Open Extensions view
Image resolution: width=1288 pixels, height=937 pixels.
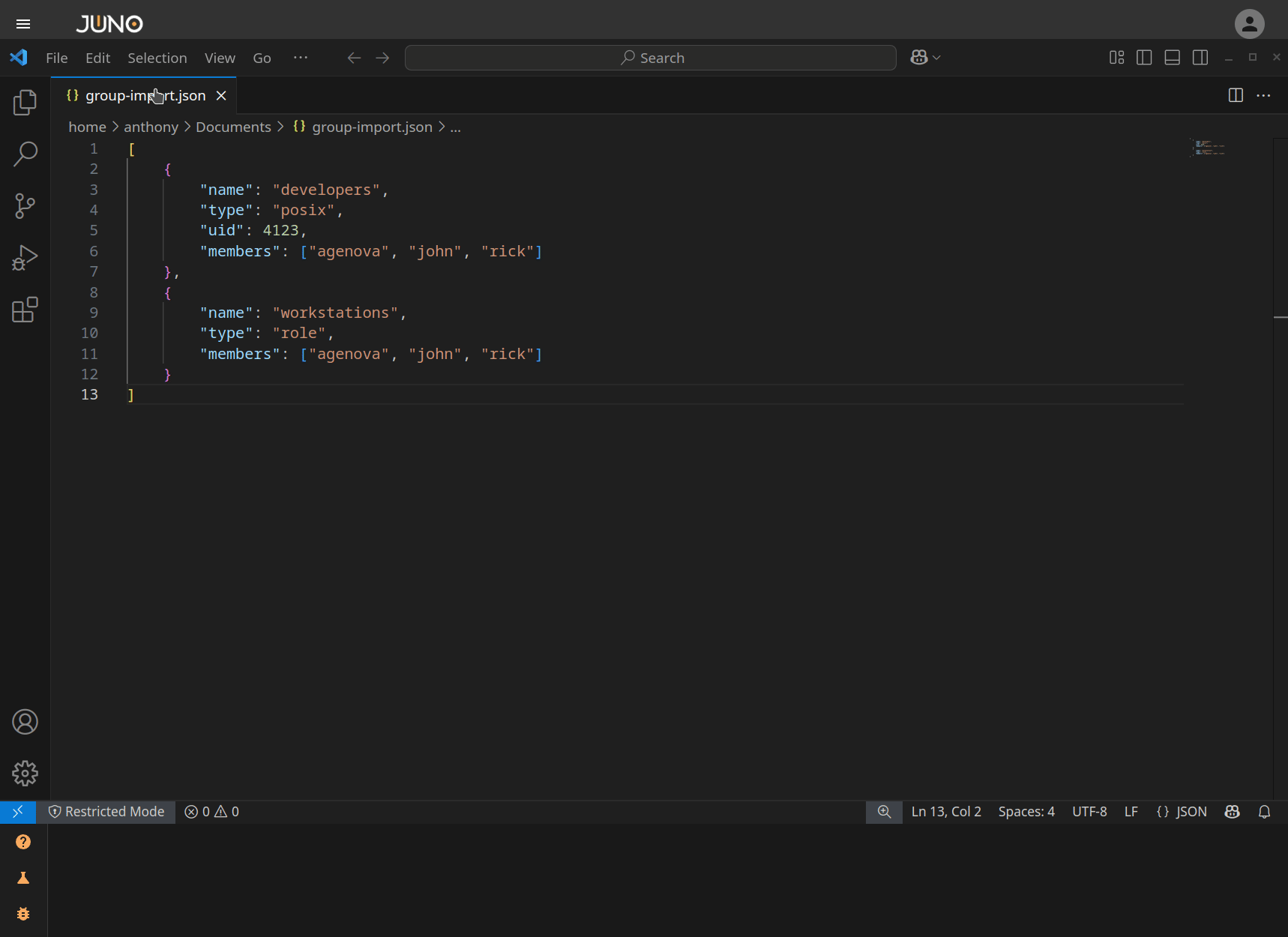click(x=25, y=310)
